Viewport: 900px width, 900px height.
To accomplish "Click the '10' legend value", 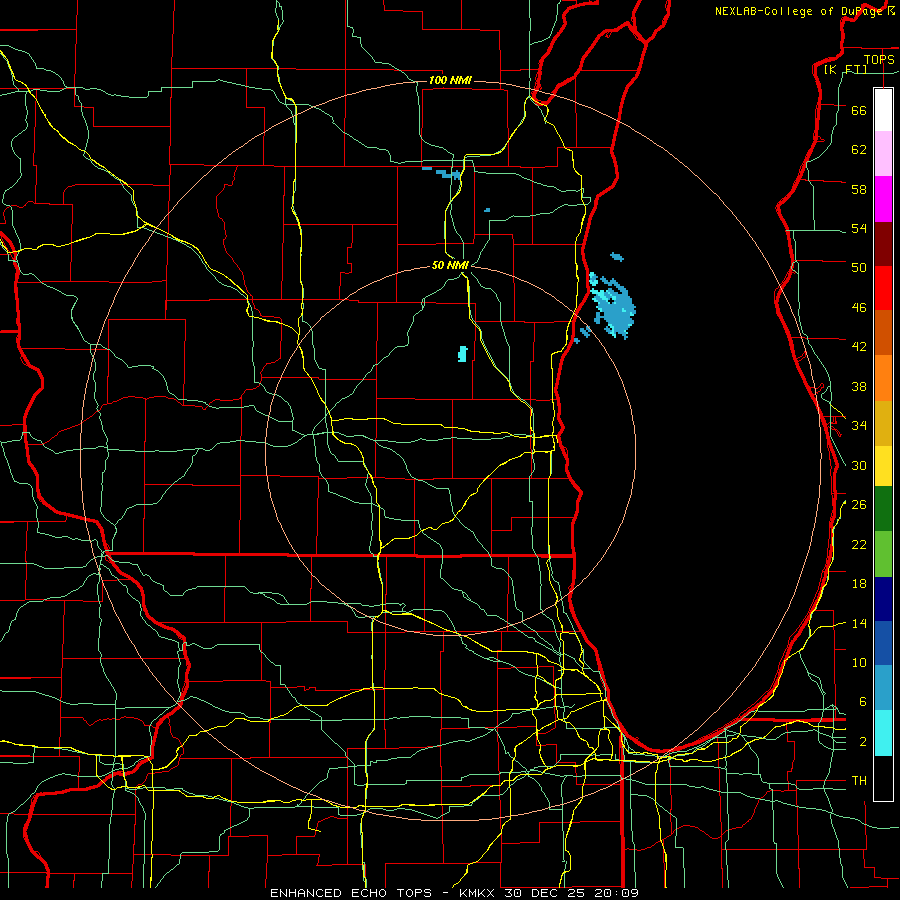I will tap(859, 663).
